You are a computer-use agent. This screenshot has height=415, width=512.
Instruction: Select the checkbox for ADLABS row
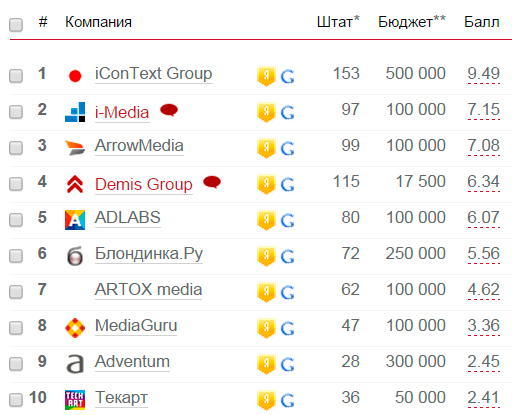[x=16, y=220]
